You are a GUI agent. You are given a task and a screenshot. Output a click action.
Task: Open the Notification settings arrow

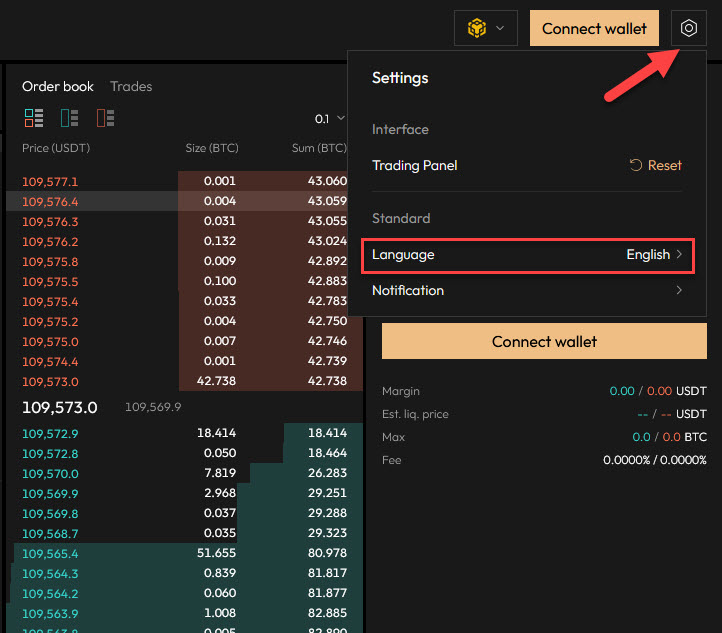coord(679,290)
